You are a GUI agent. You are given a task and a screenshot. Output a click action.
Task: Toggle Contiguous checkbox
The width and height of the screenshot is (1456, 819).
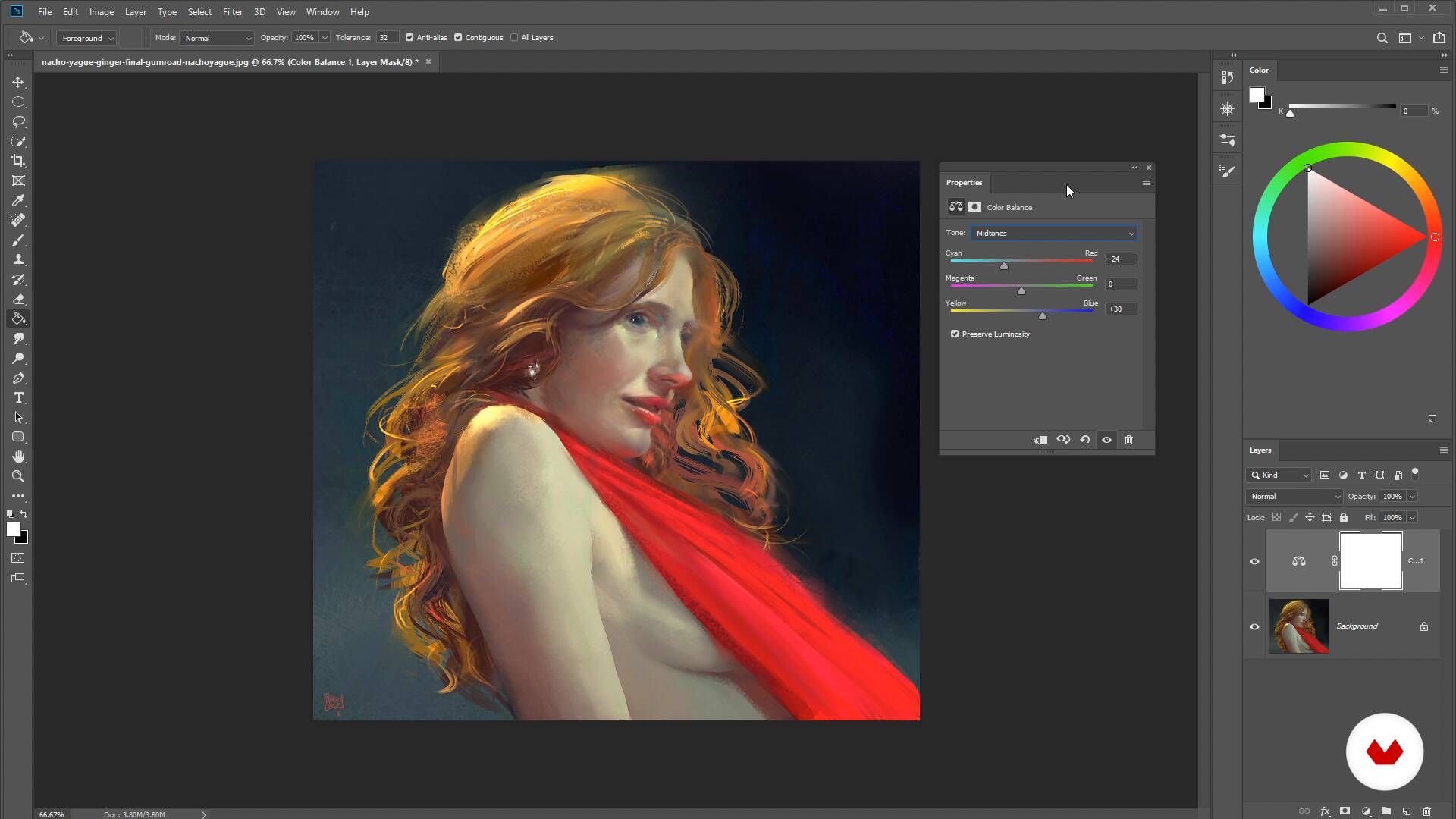coord(458,37)
